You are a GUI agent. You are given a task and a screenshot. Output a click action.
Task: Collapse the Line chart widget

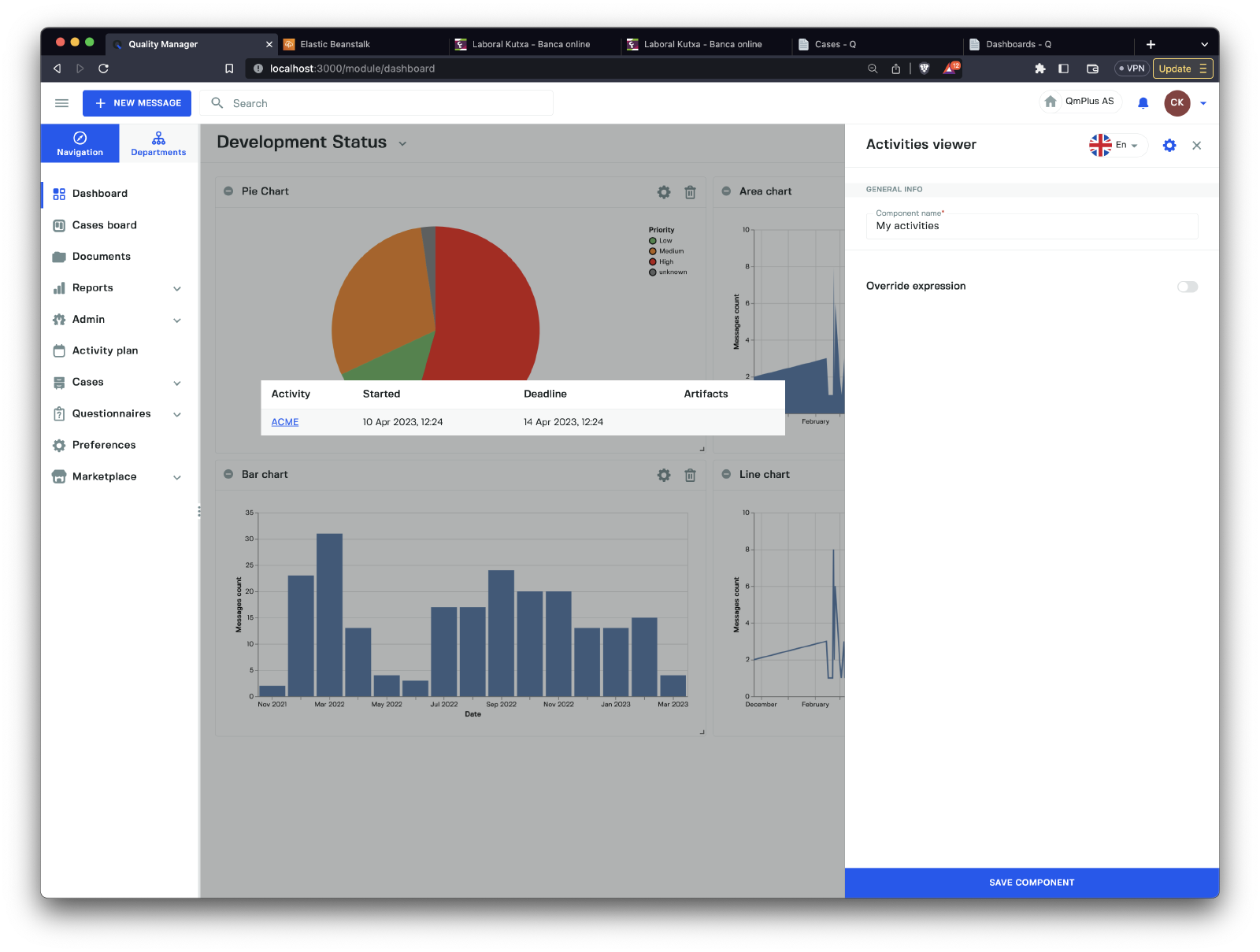[726, 474]
